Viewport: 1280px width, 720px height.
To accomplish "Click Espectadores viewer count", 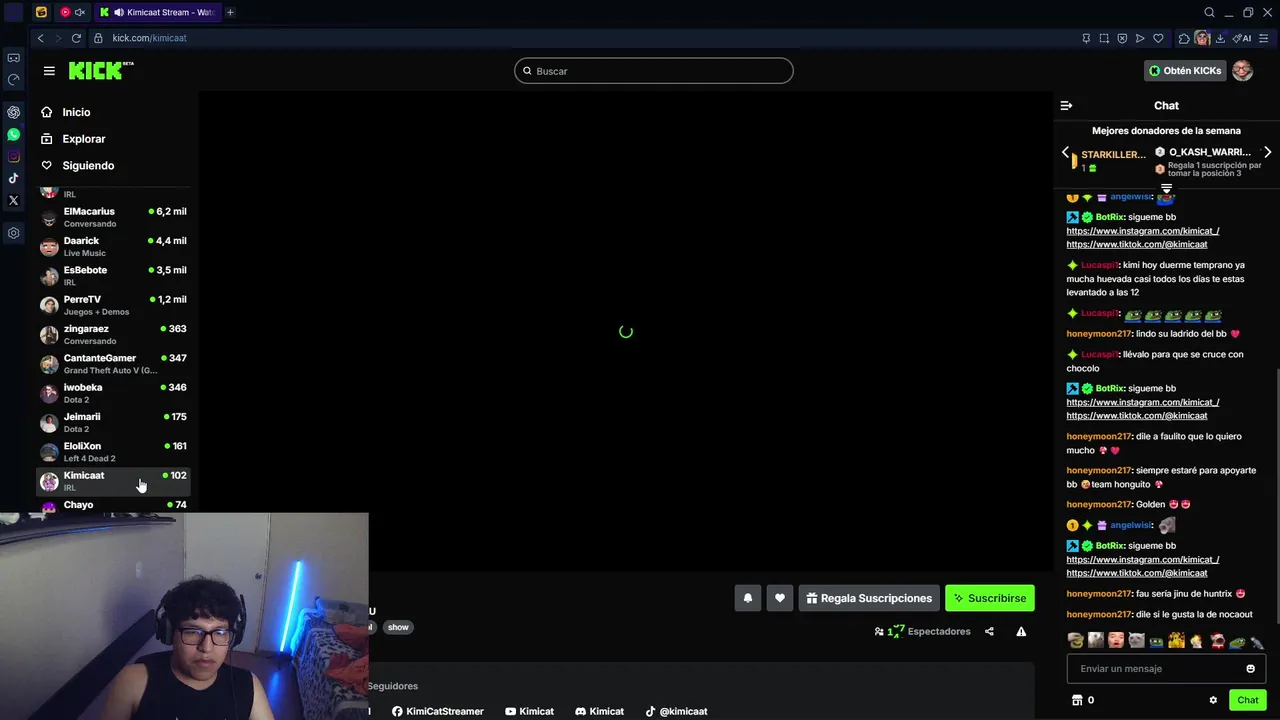I will pos(922,631).
